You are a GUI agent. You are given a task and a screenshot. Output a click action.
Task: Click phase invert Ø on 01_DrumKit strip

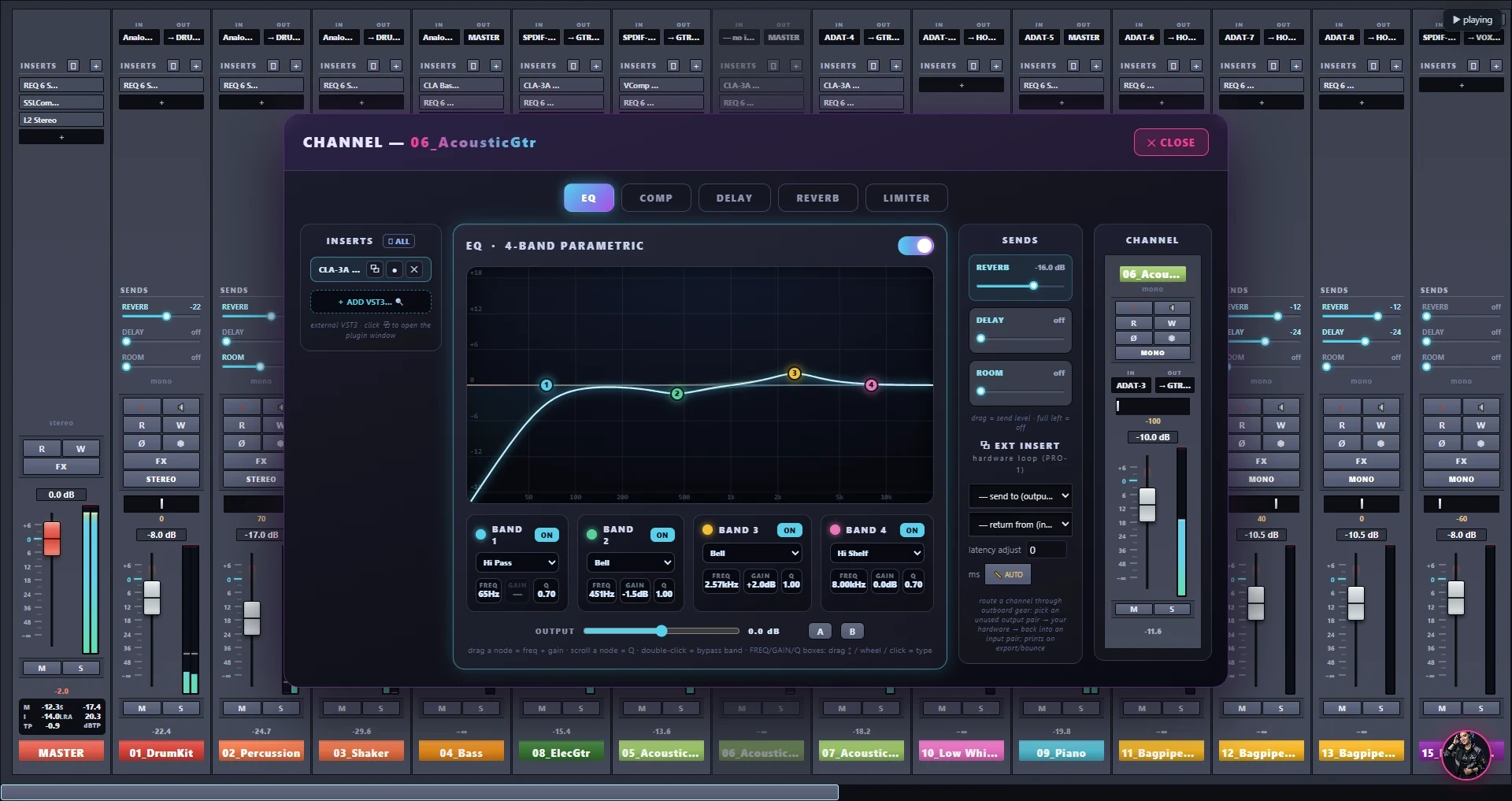click(142, 443)
